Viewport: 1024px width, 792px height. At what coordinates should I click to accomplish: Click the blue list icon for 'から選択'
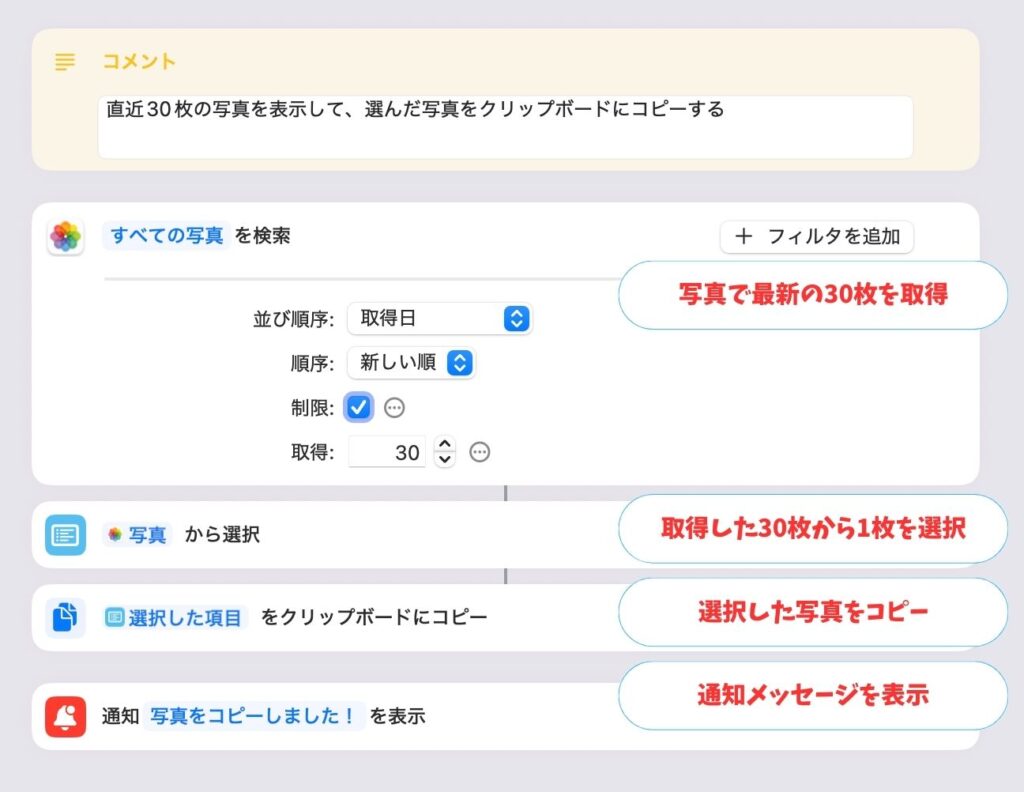coord(65,535)
